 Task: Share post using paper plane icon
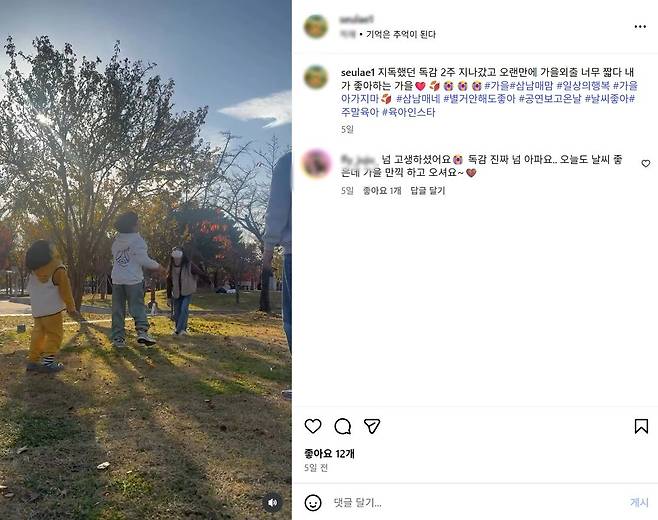tap(372, 426)
